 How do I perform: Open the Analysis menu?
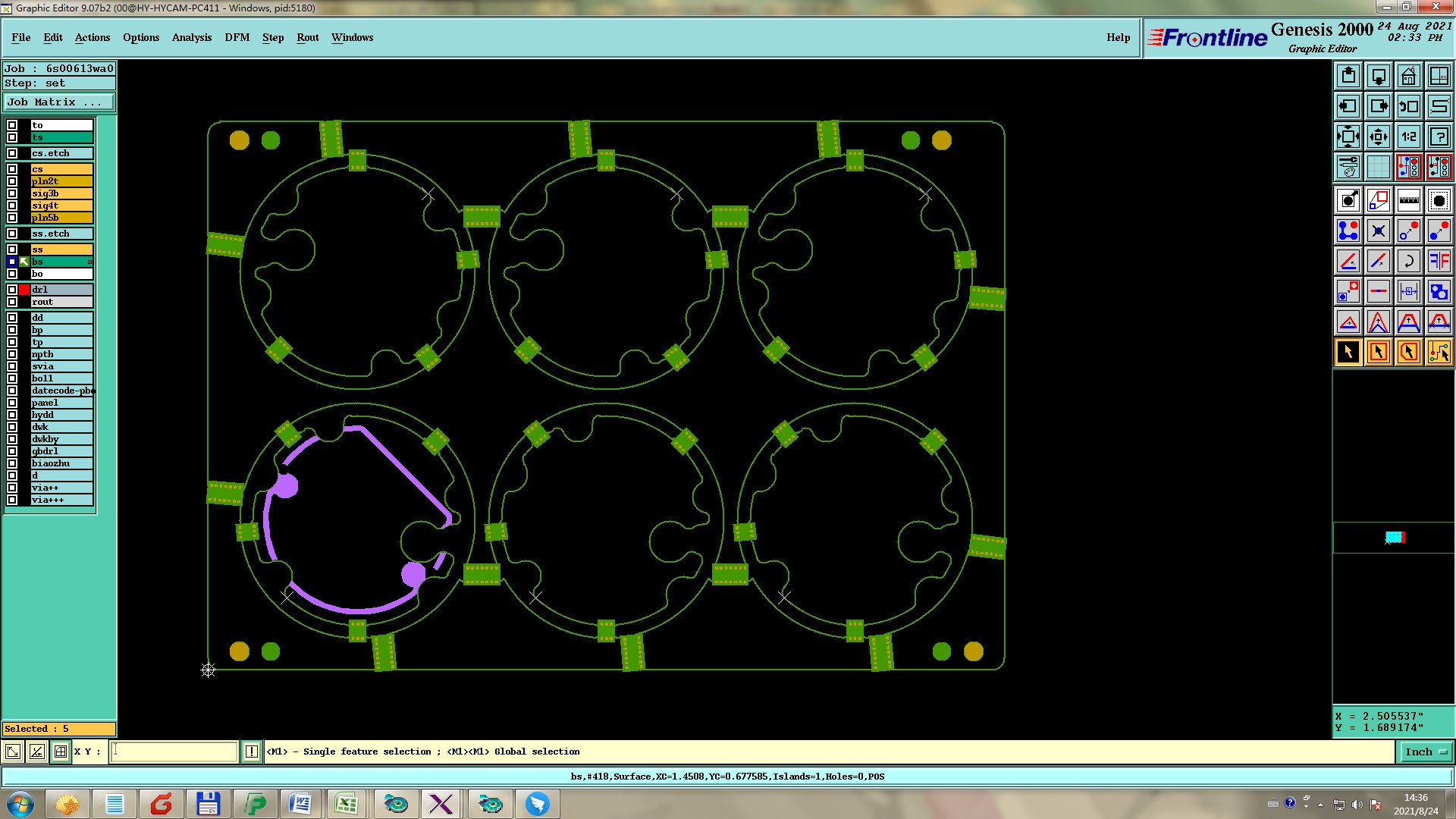coord(191,37)
